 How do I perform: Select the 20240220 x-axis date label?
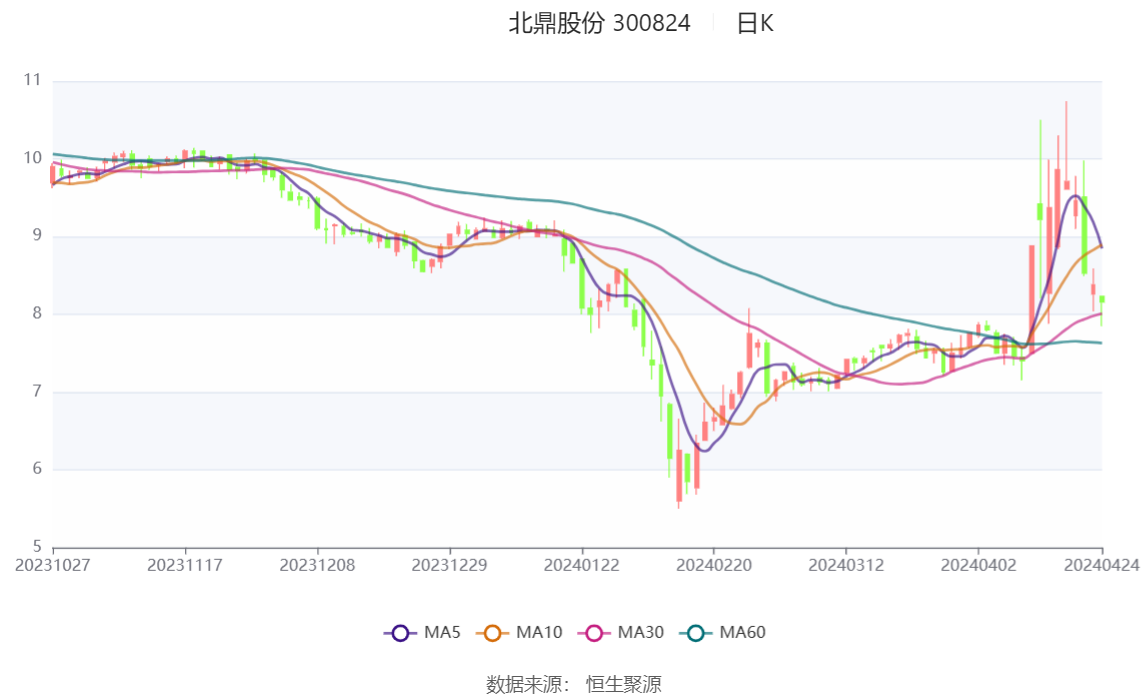point(714,565)
